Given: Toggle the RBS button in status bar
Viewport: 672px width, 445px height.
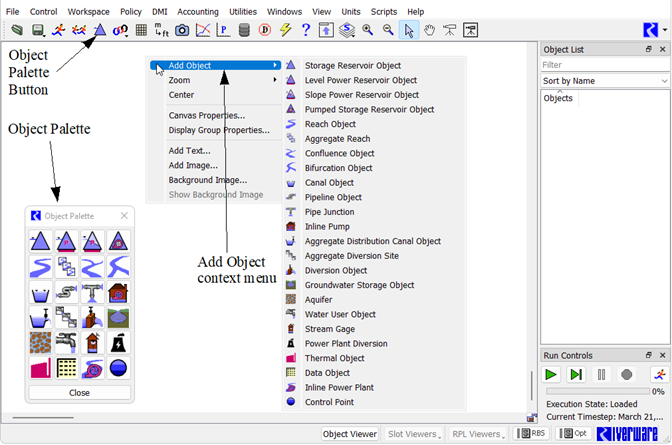Looking at the screenshot, I should (x=533, y=434).
